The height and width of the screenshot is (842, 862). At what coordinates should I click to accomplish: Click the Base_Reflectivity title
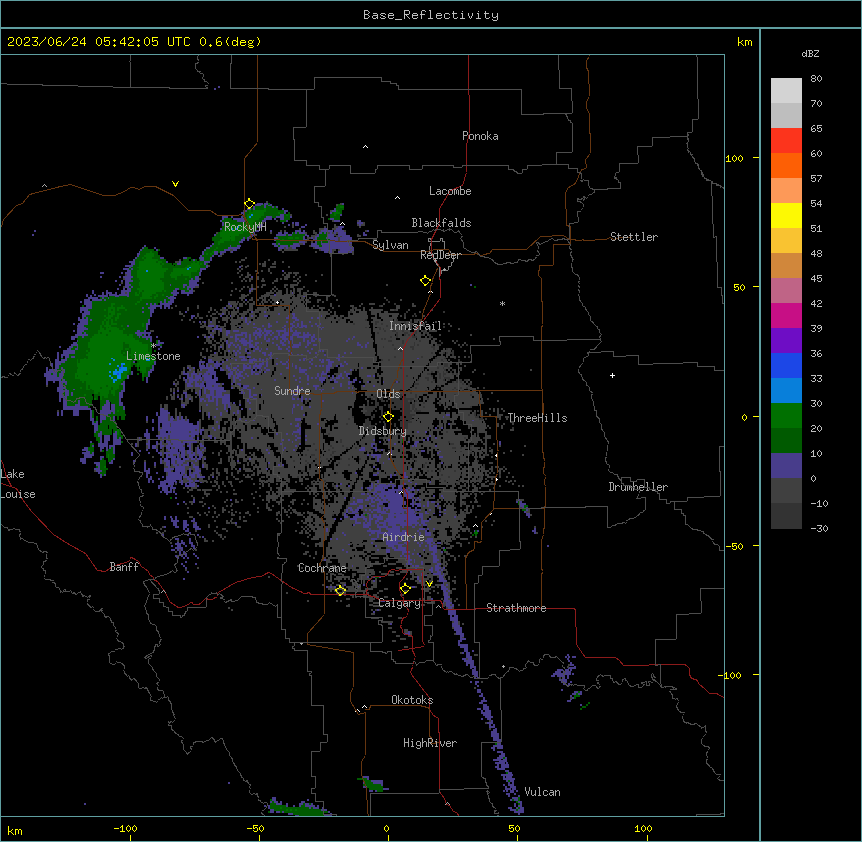click(431, 15)
